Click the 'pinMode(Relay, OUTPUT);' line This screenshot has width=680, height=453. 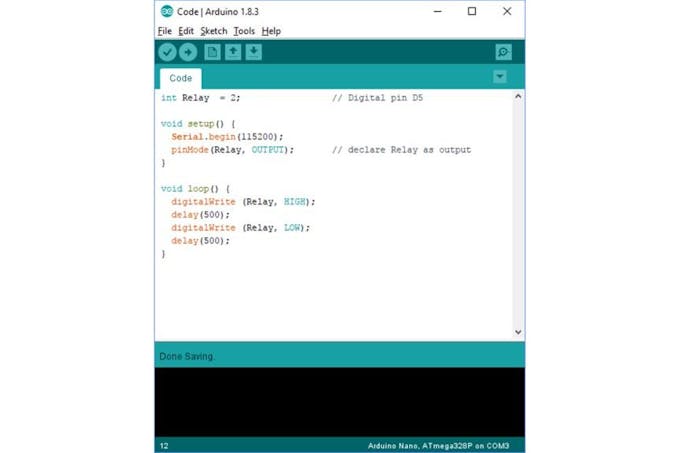click(232, 150)
